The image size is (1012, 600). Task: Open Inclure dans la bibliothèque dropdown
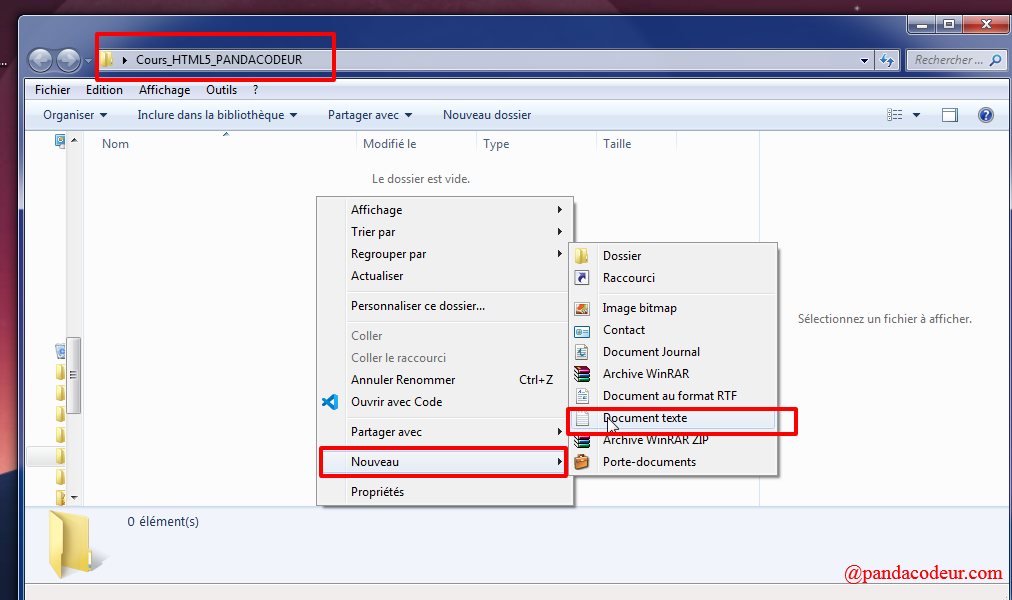pyautogui.click(x=217, y=115)
